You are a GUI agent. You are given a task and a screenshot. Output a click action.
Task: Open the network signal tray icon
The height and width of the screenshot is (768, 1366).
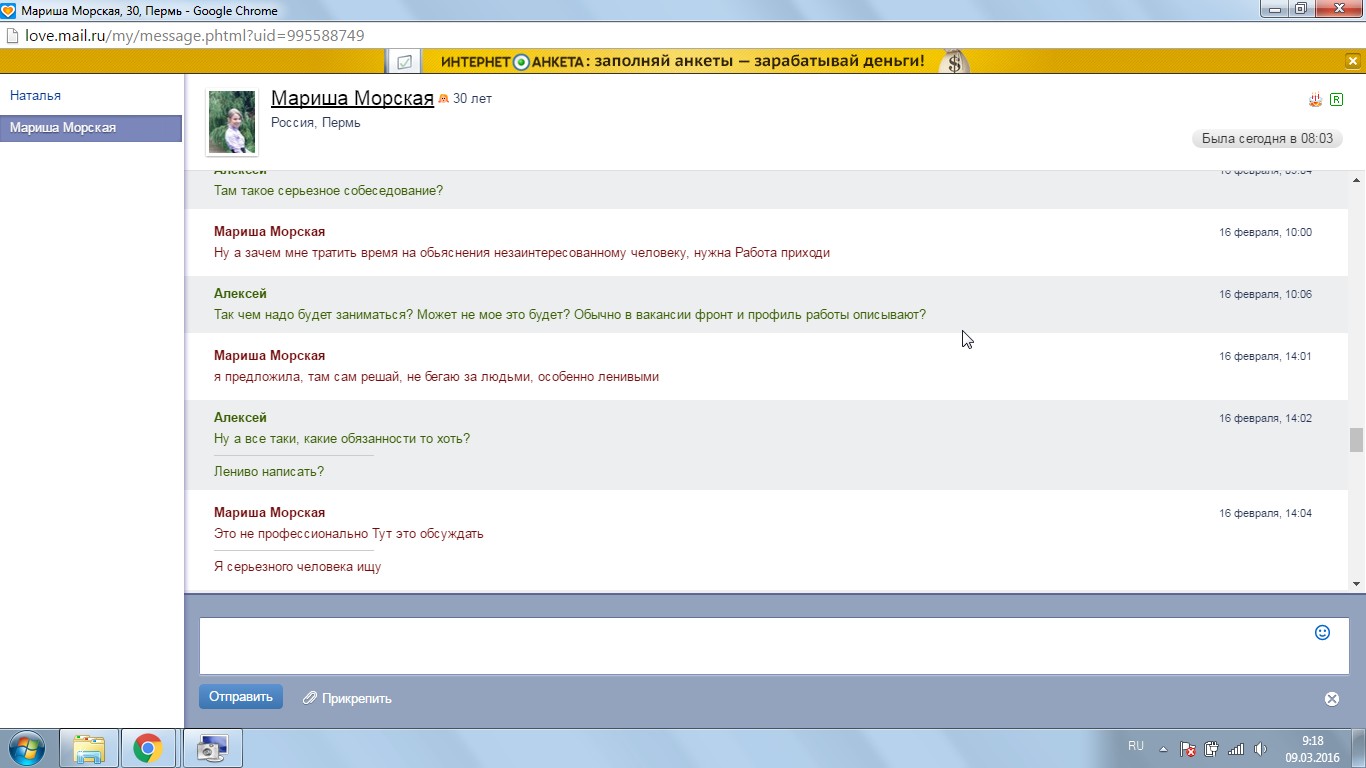(1236, 749)
